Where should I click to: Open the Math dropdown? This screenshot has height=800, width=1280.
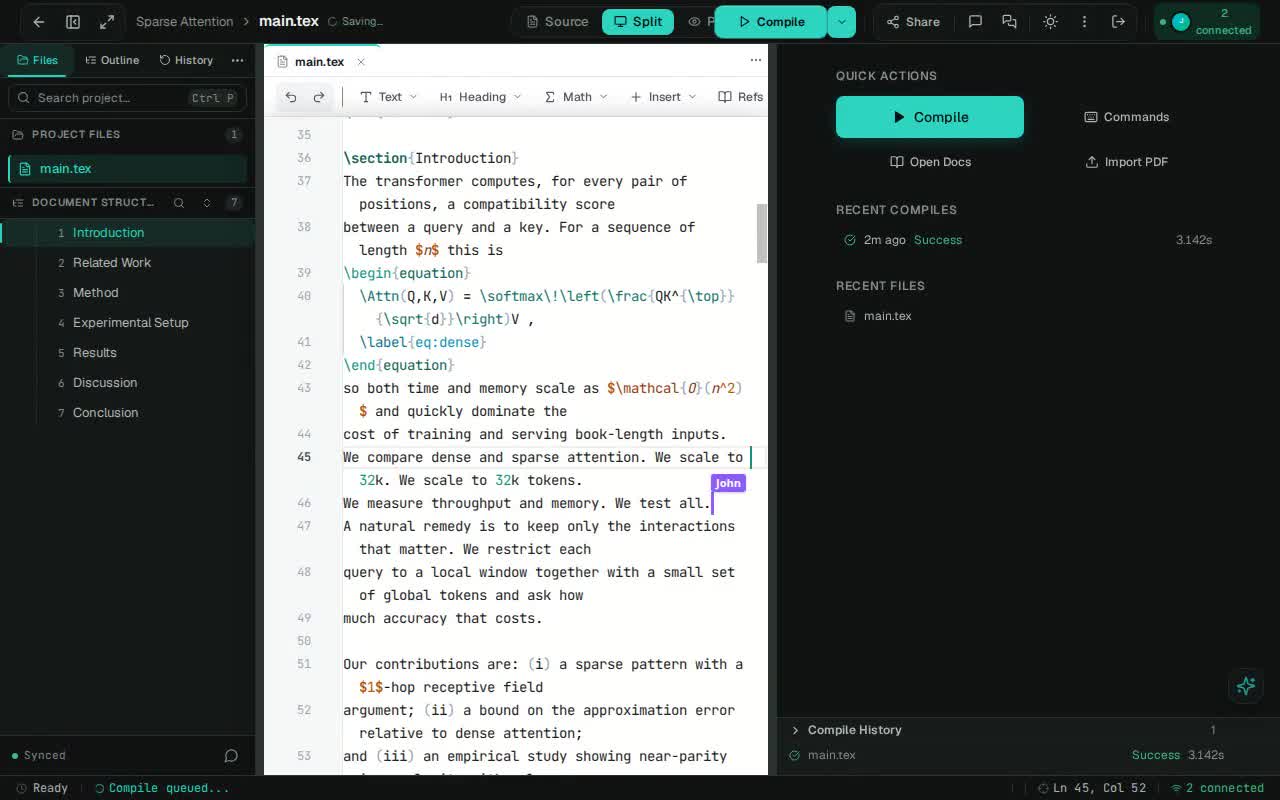pos(576,97)
